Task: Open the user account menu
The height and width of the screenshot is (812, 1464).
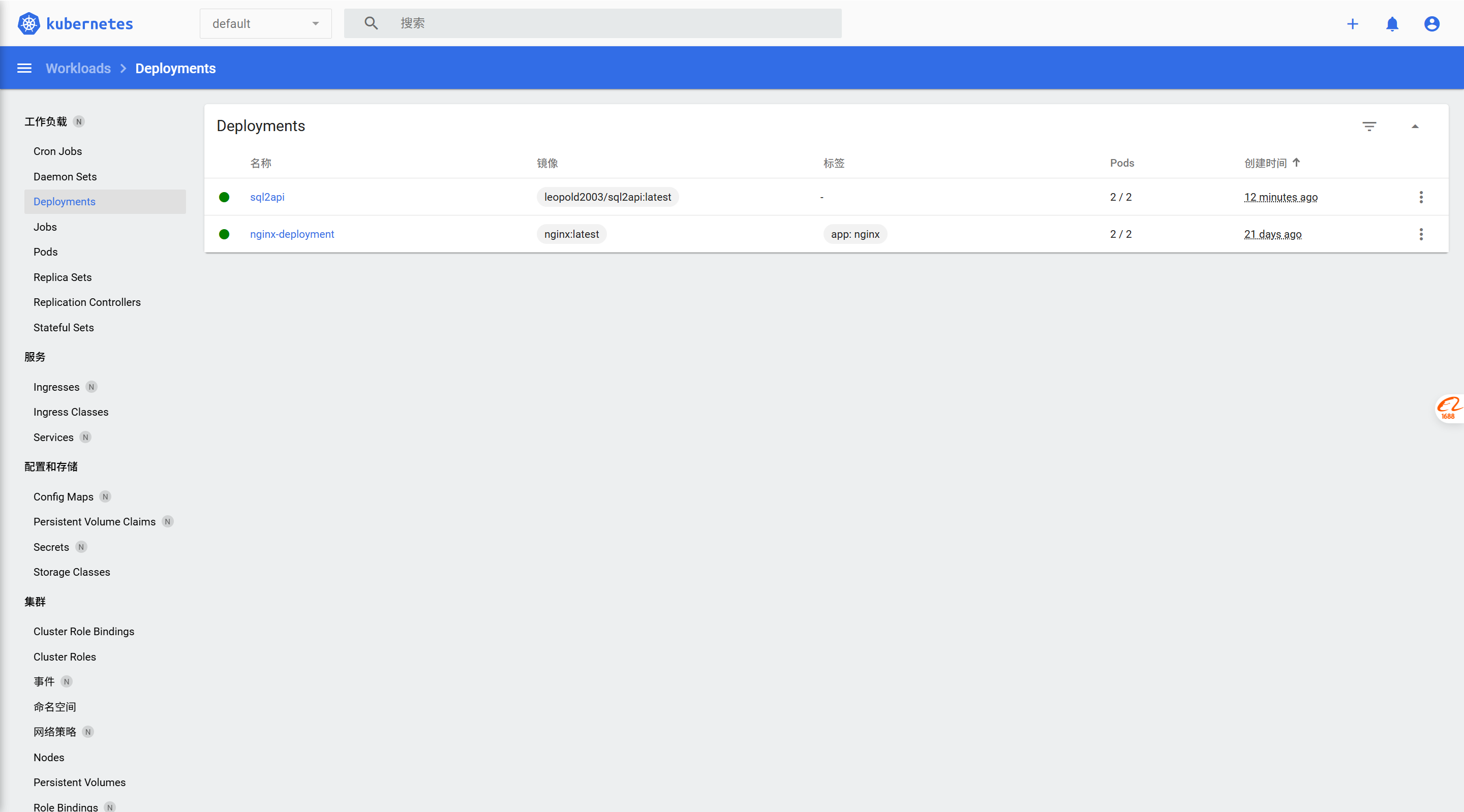Action: (1431, 24)
